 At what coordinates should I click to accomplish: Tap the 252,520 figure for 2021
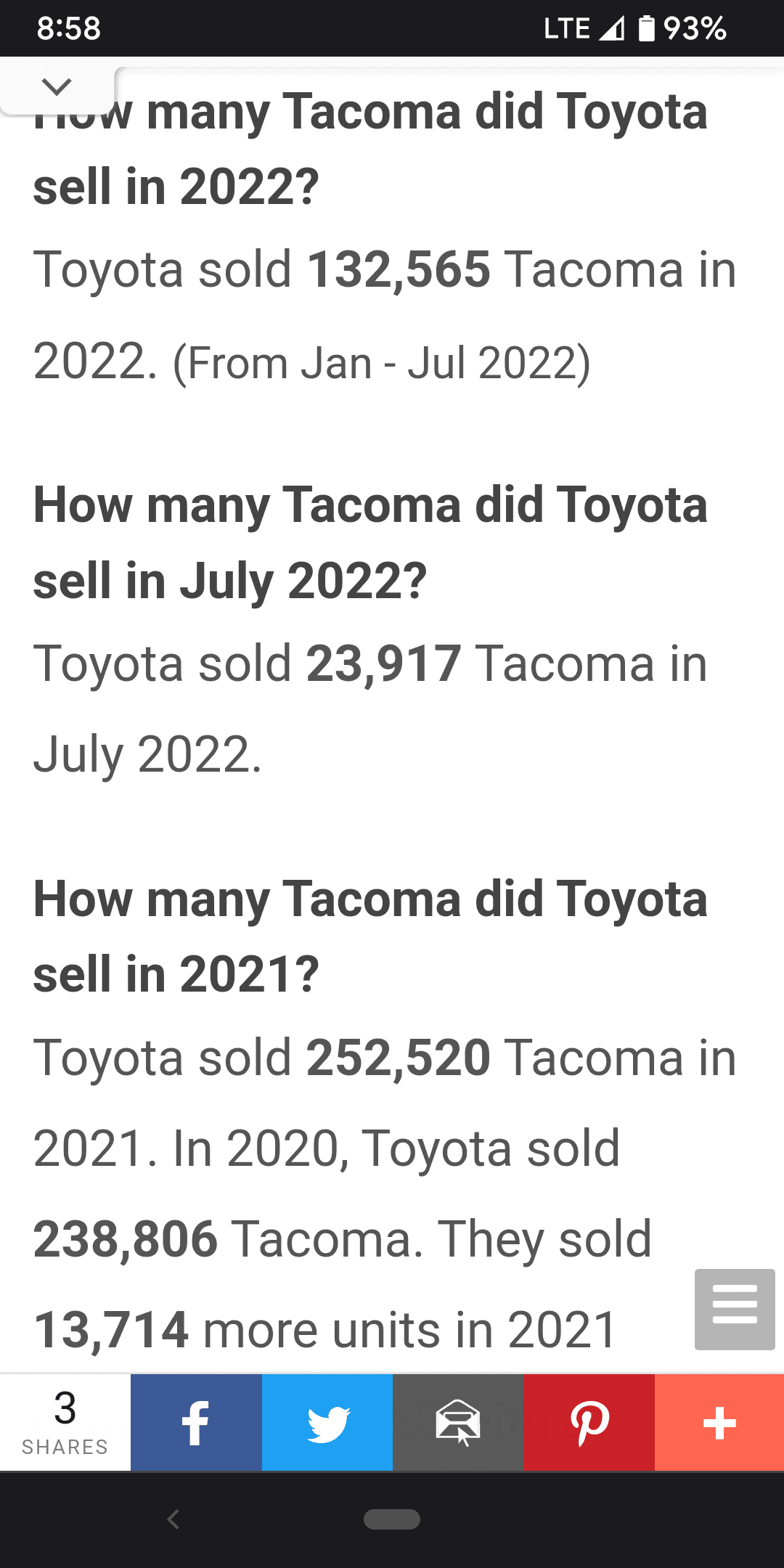coord(399,1058)
